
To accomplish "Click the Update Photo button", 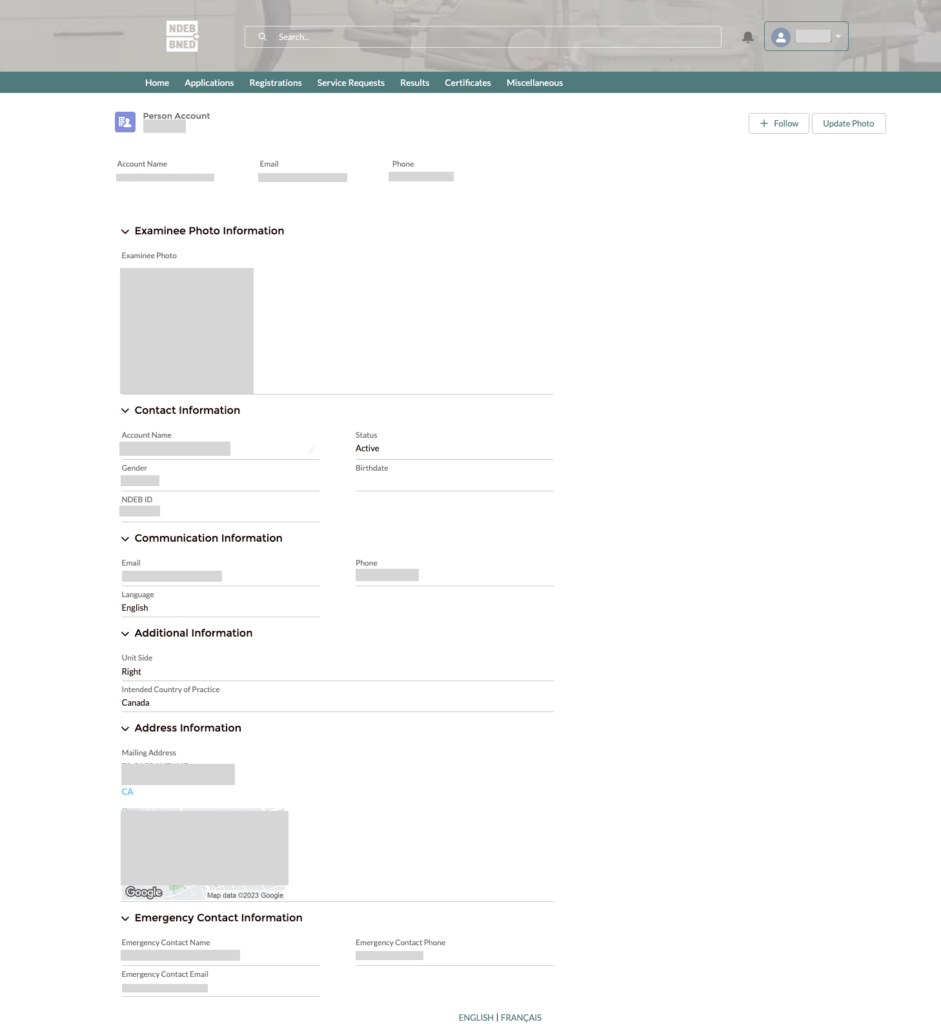I will [848, 124].
